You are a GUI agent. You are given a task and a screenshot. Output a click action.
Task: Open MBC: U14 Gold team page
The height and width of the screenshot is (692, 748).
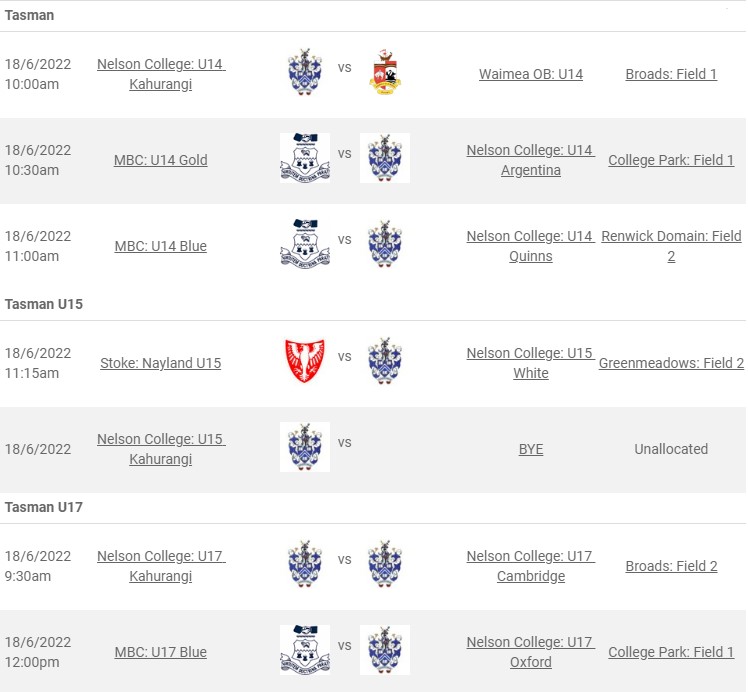161,160
